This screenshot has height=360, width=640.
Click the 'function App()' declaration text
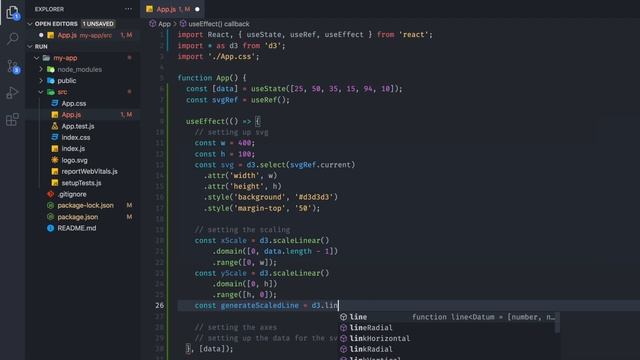(x=207, y=78)
